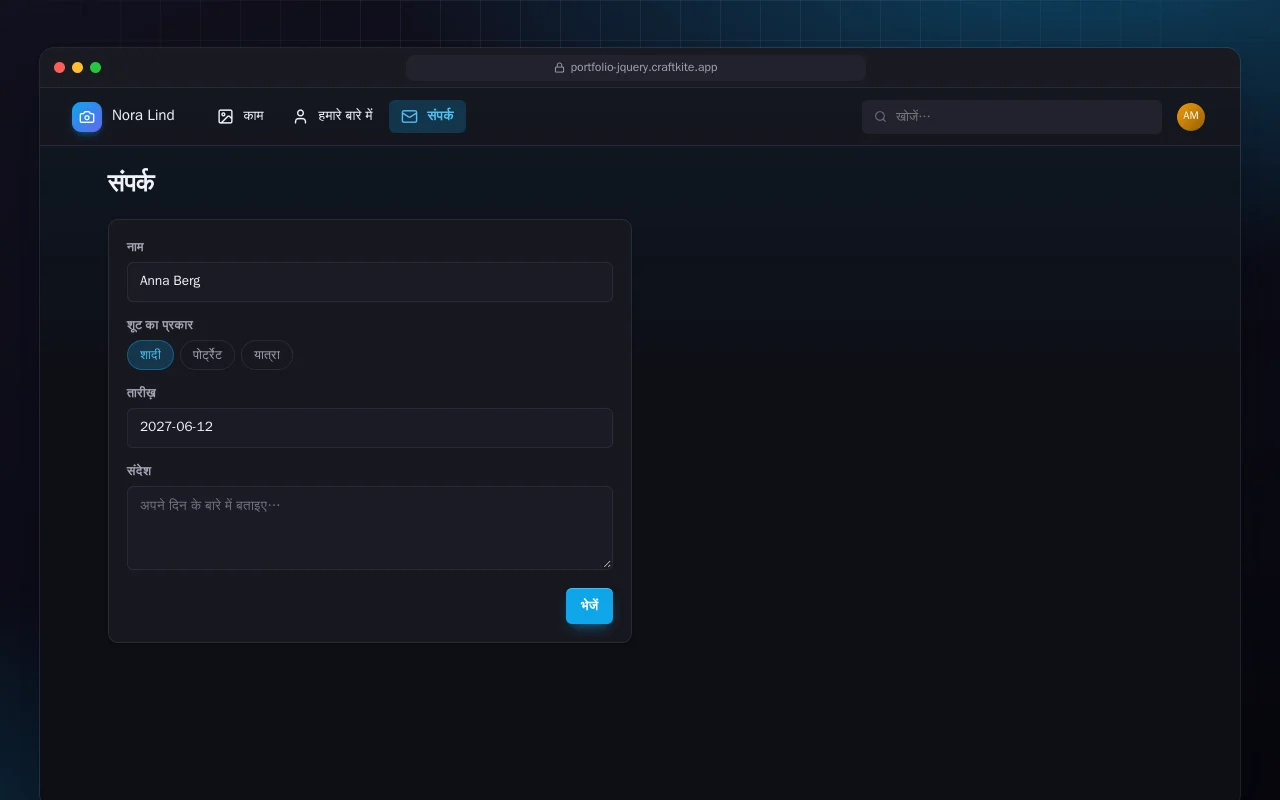Minimize the window using the yellow button
The width and height of the screenshot is (1280, 800).
[x=78, y=68]
